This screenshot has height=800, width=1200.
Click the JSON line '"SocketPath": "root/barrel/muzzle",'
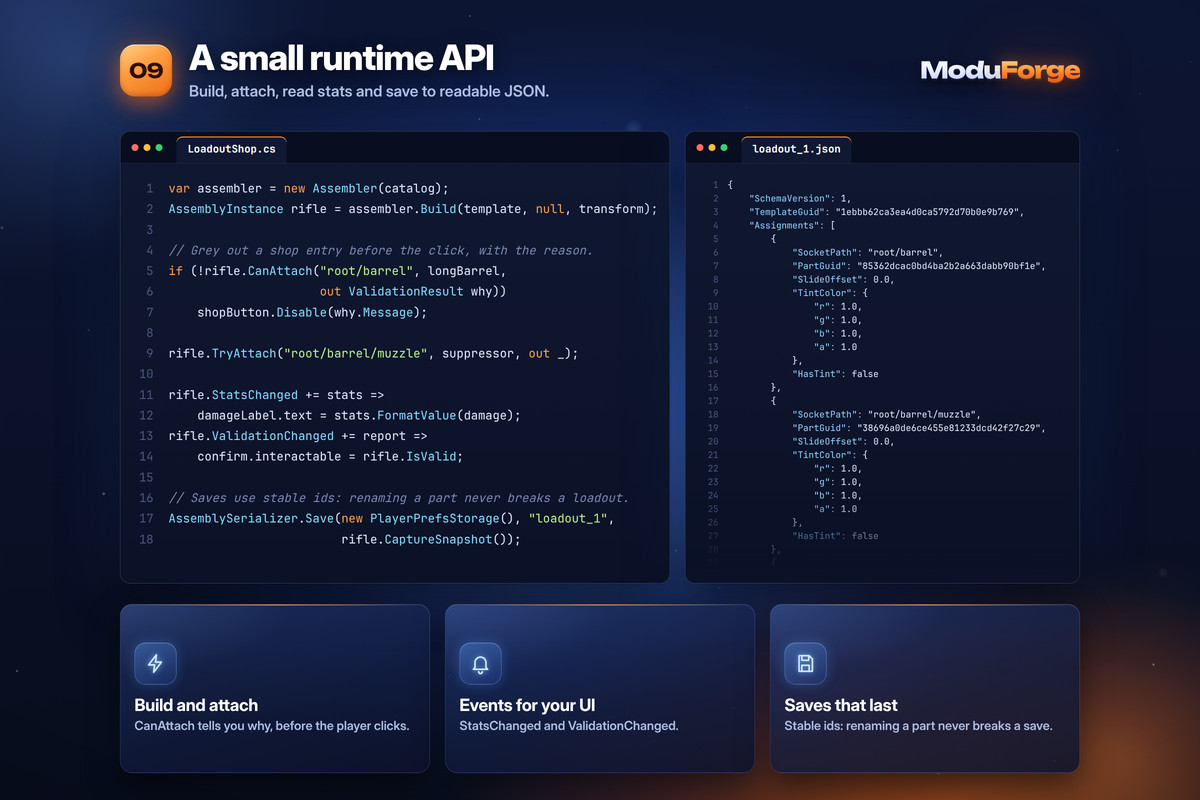(x=887, y=414)
